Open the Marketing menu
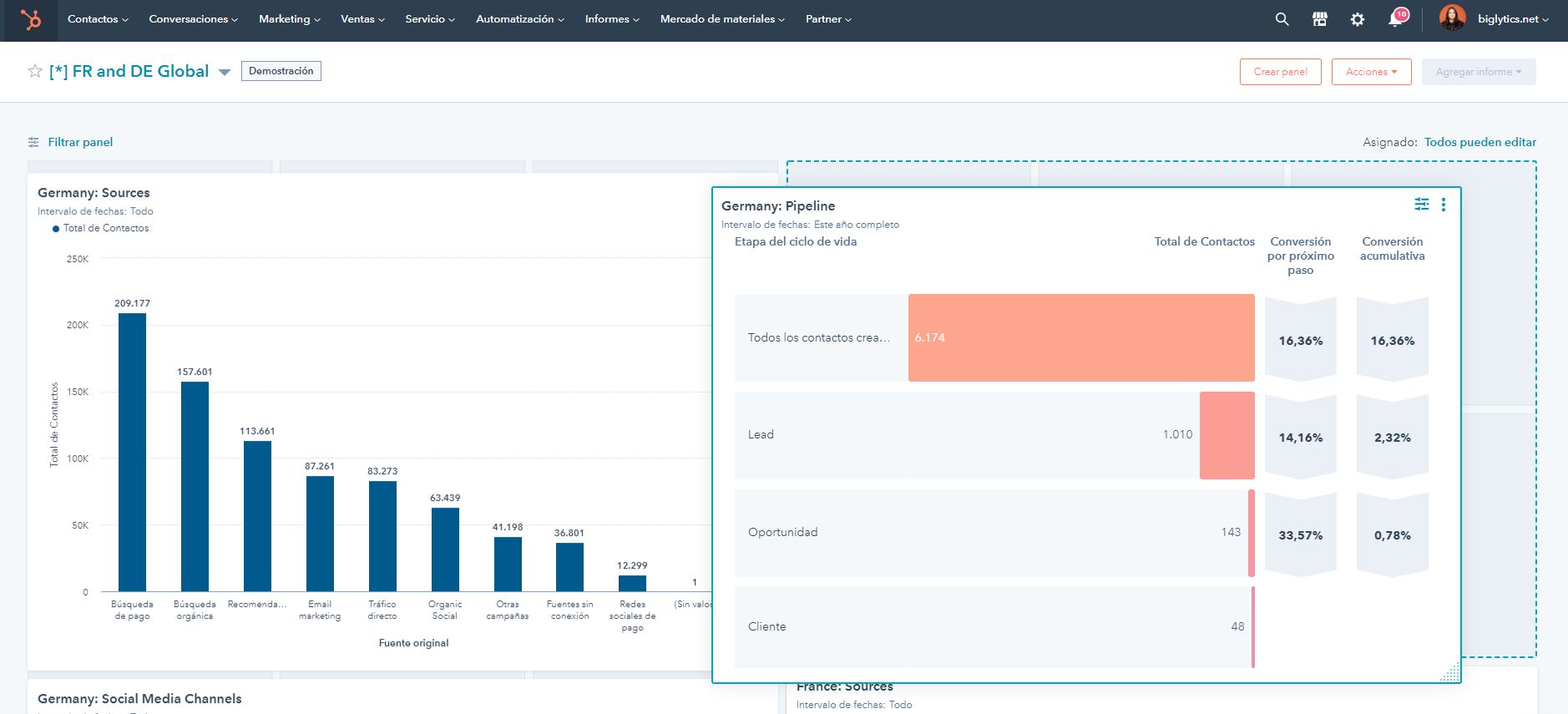 click(289, 19)
